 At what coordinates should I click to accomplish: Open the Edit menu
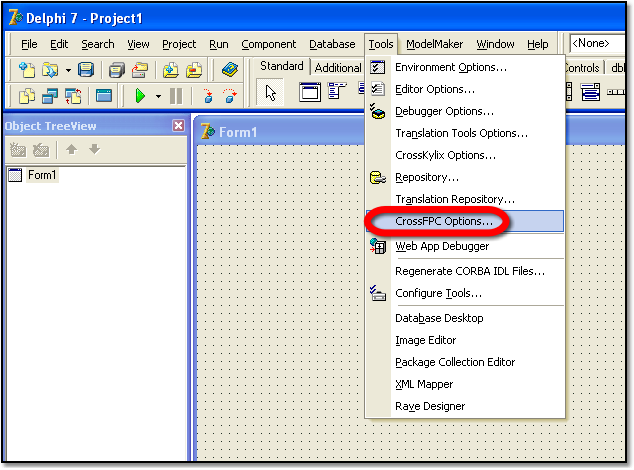tap(59, 44)
